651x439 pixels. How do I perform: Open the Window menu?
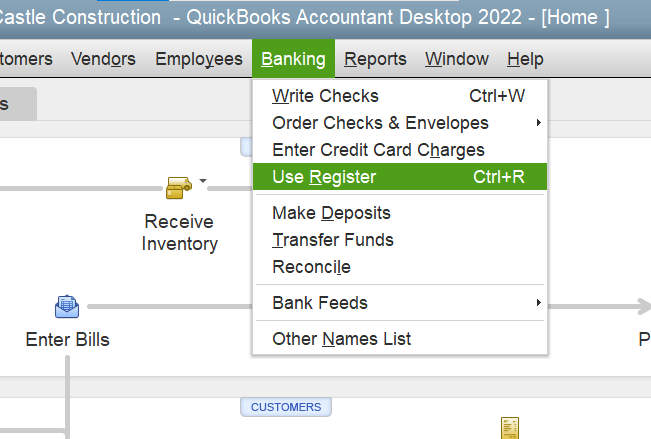coord(457,59)
